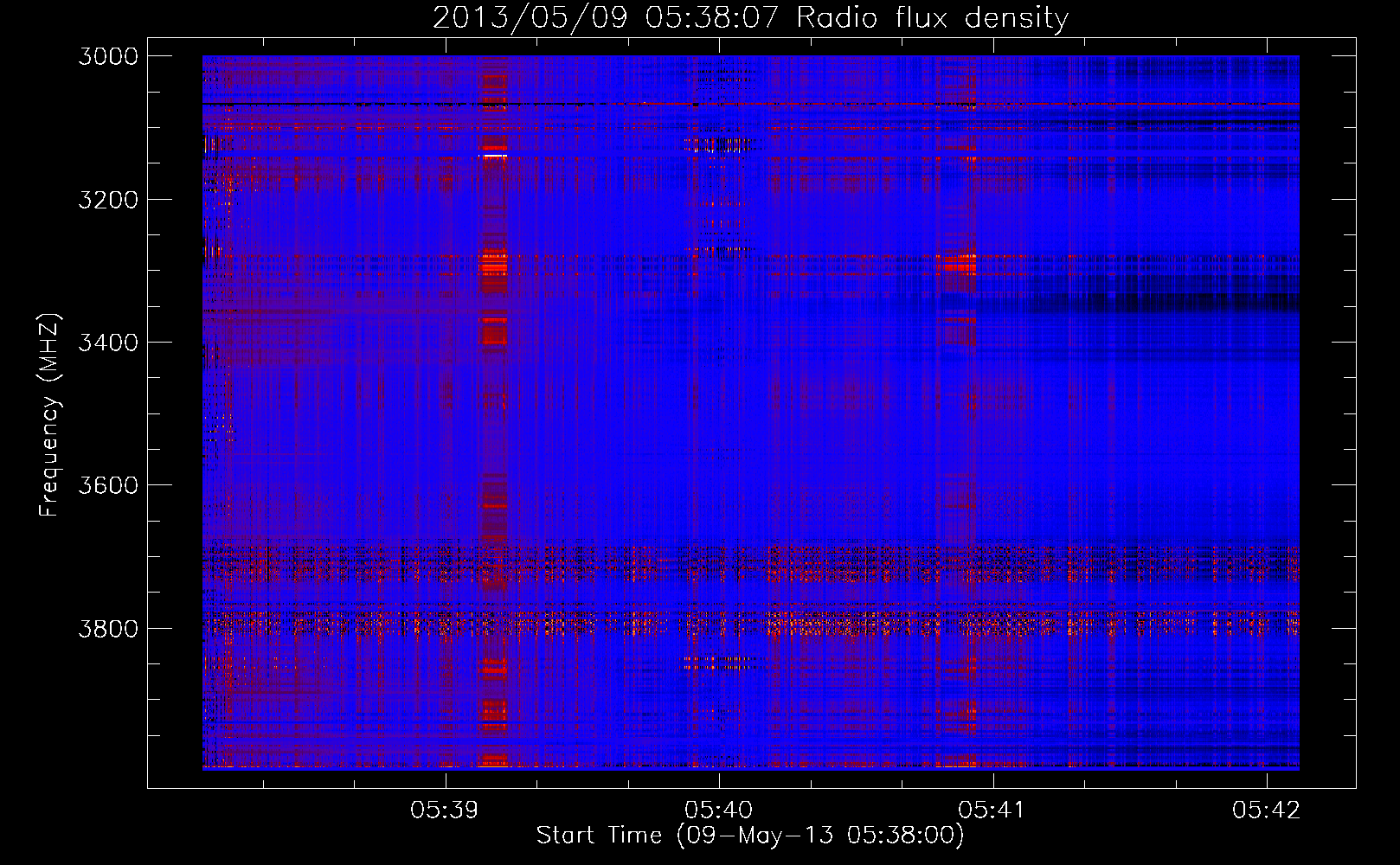Click the bright white spot near 3140 MHz
This screenshot has width=1400, height=865.
493,156
